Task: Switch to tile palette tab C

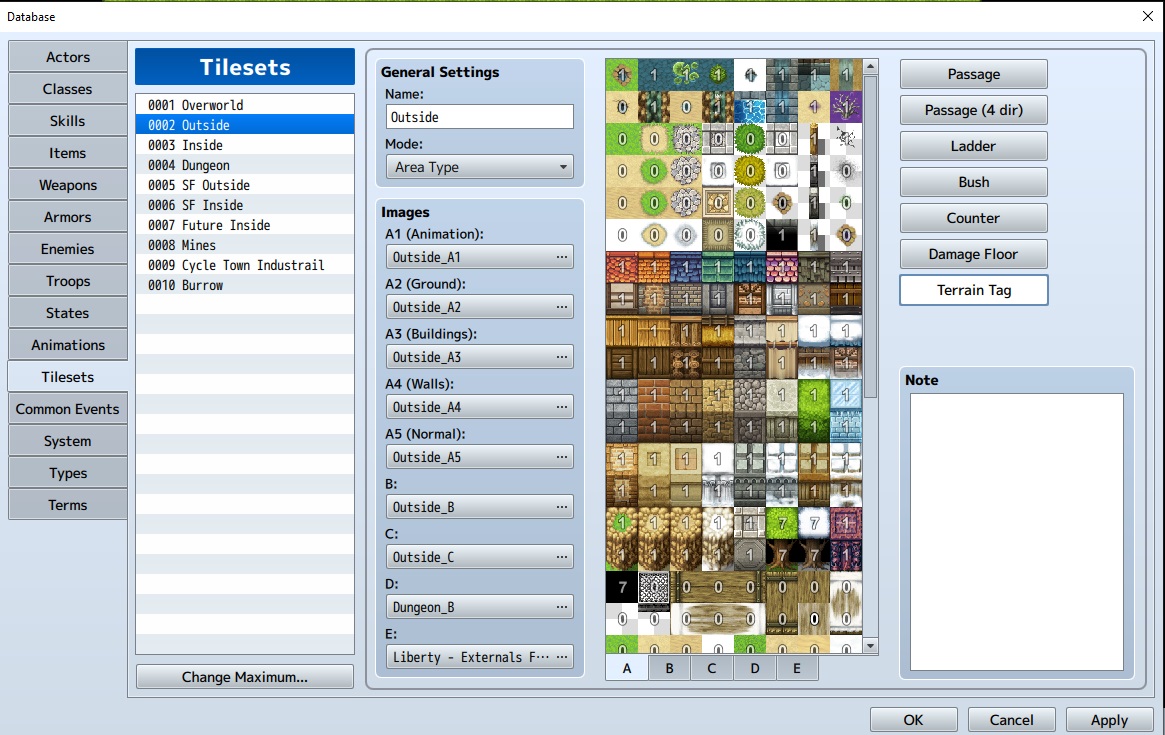Action: tap(712, 668)
